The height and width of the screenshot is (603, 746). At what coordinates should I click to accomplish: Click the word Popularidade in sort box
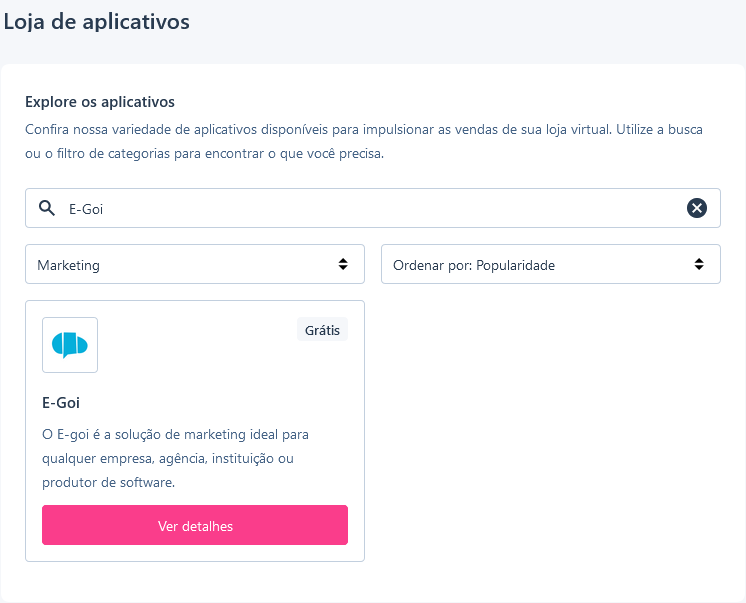click(515, 266)
